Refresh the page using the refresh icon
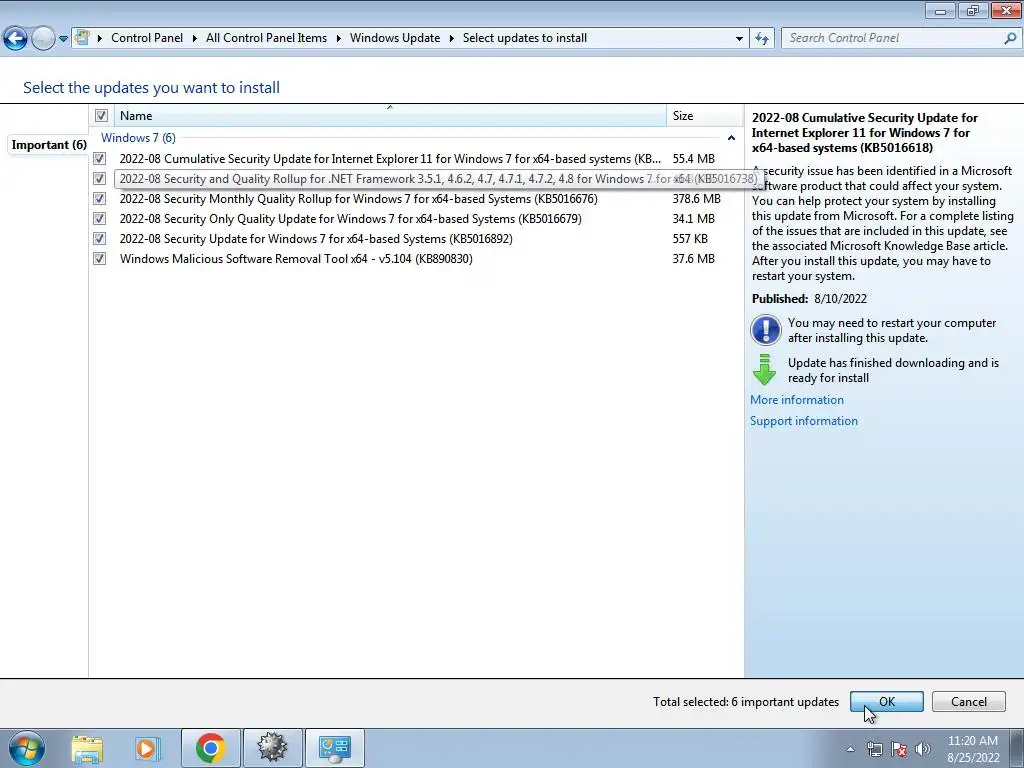 click(x=761, y=39)
